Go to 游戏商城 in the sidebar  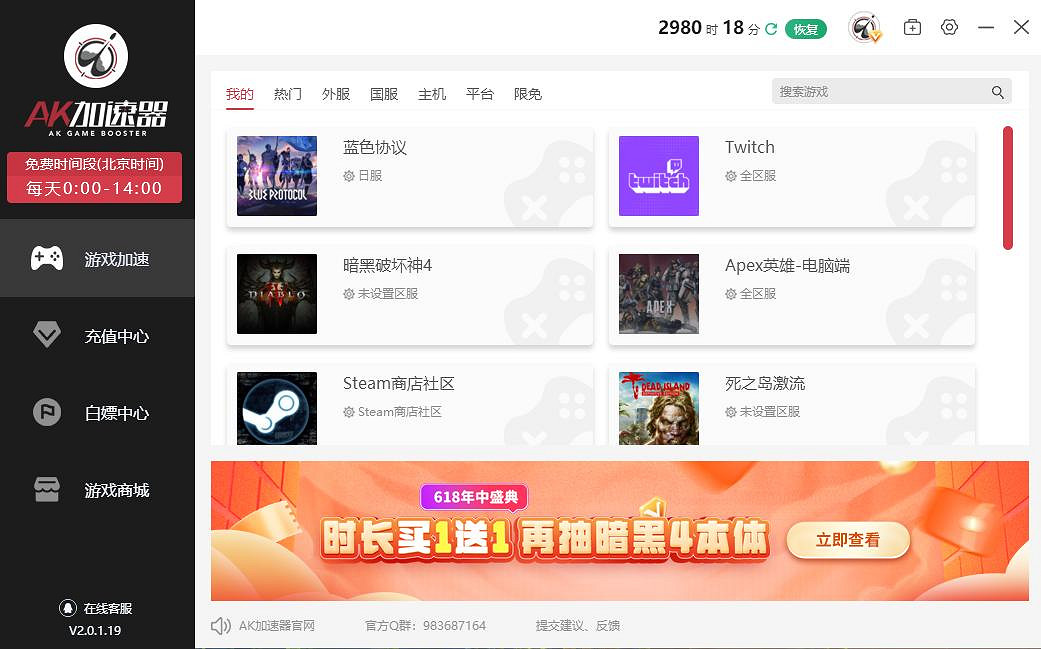97,490
